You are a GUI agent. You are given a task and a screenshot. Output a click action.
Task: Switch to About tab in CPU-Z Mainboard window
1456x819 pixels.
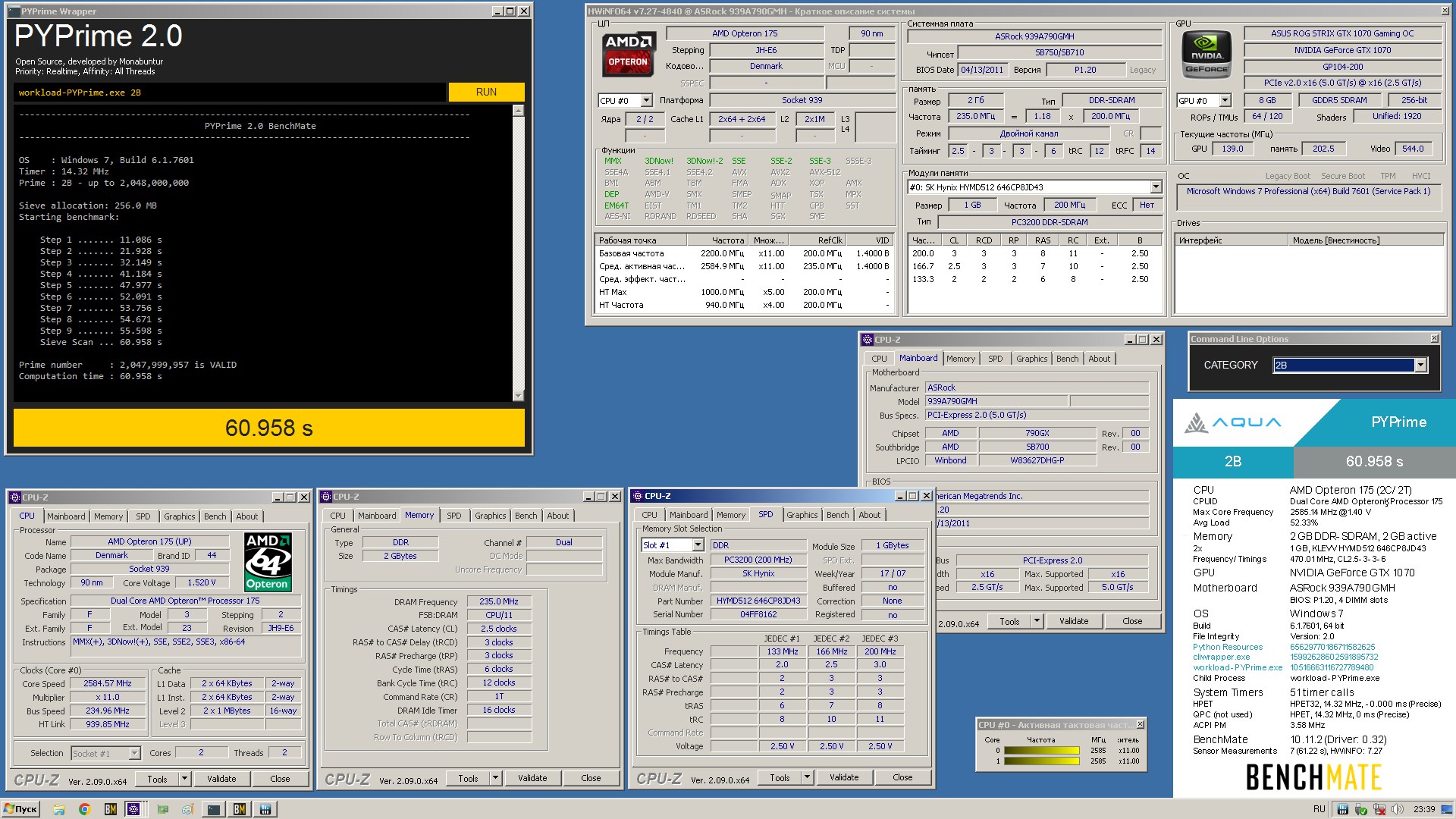pos(1099,359)
